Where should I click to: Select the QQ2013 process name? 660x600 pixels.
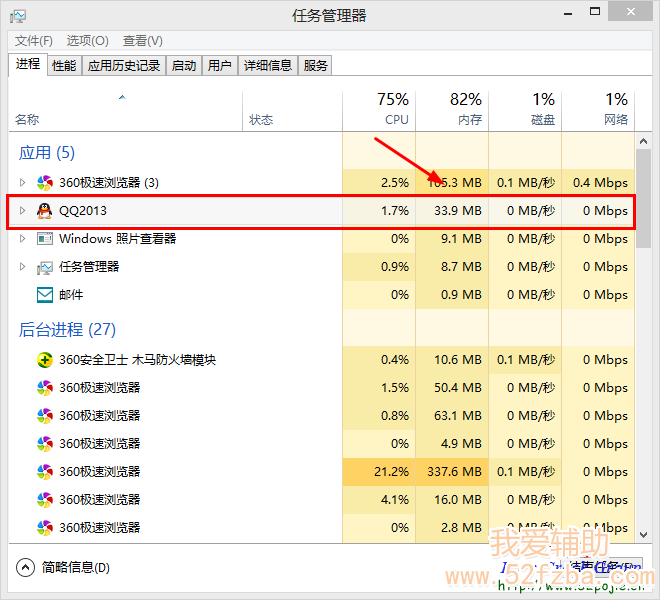[x=83, y=211]
